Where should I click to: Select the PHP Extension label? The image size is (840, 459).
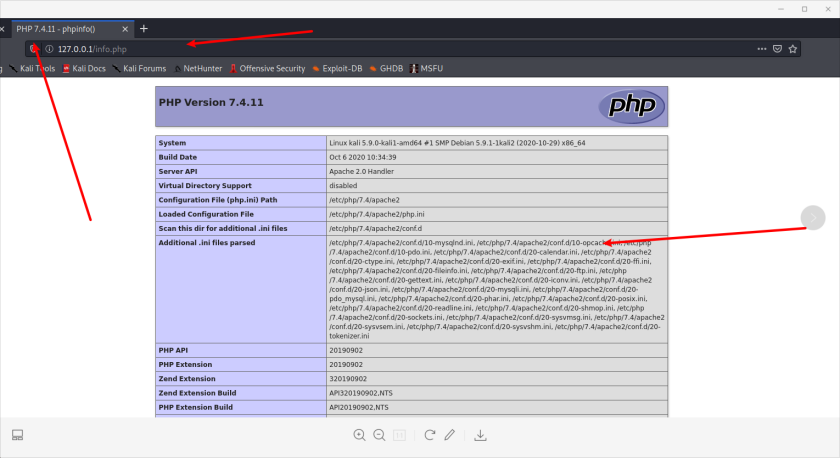pyautogui.click(x=185, y=365)
